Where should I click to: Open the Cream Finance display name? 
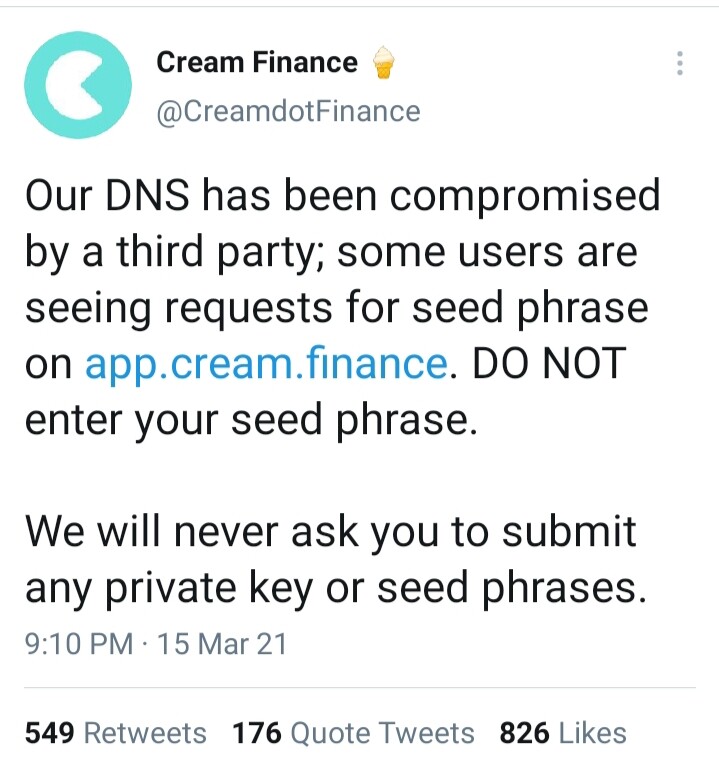257,63
